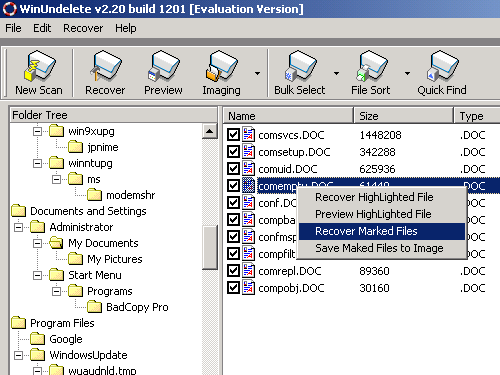Open the Help menu

pos(126,28)
